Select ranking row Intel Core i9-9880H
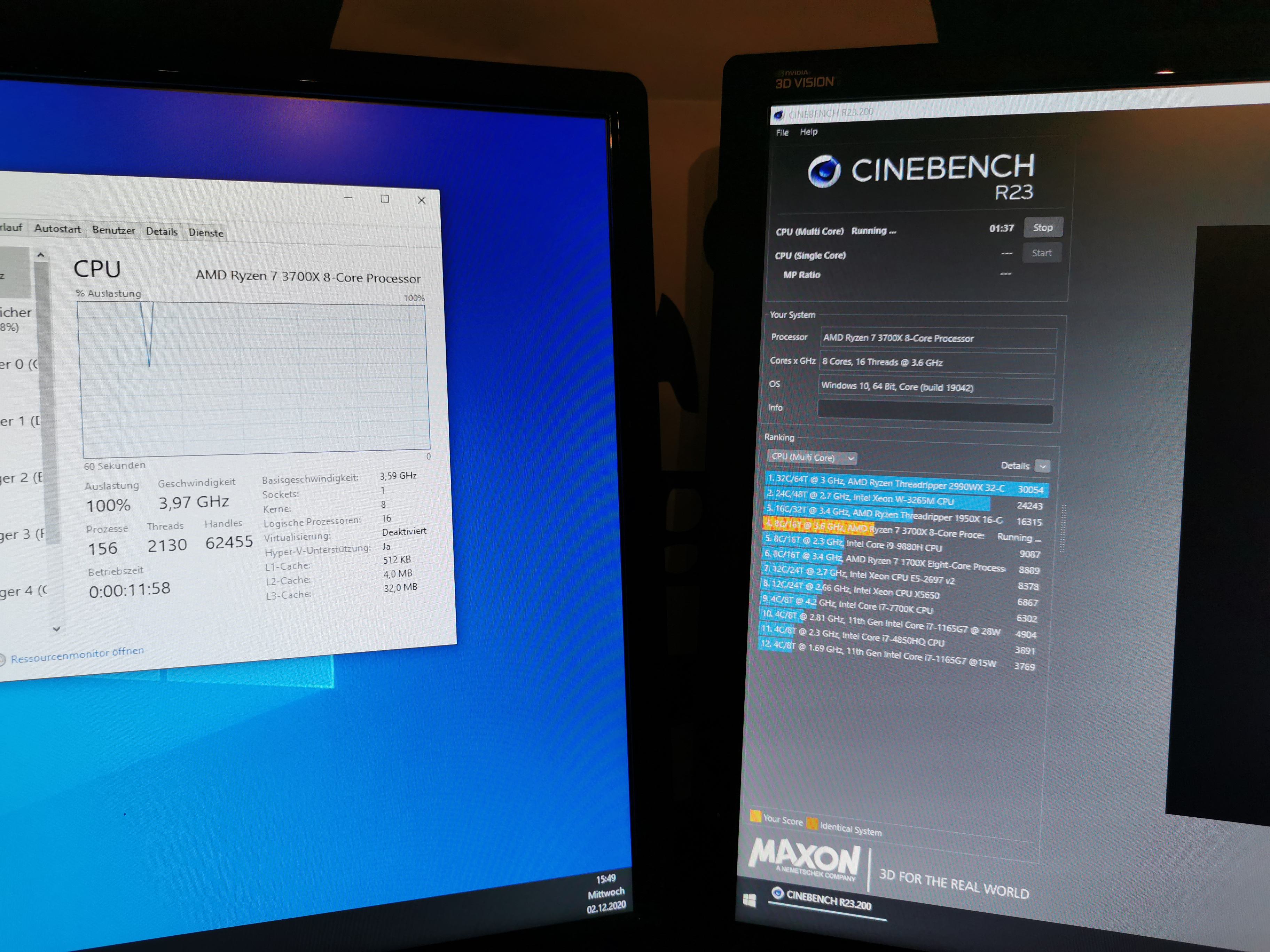 point(901,546)
